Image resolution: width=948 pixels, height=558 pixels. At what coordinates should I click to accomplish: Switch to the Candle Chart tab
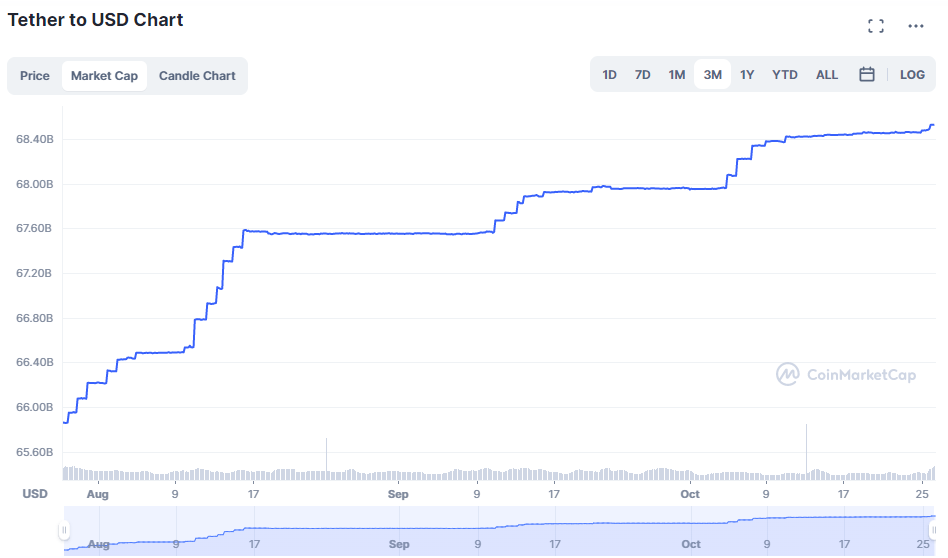click(197, 76)
